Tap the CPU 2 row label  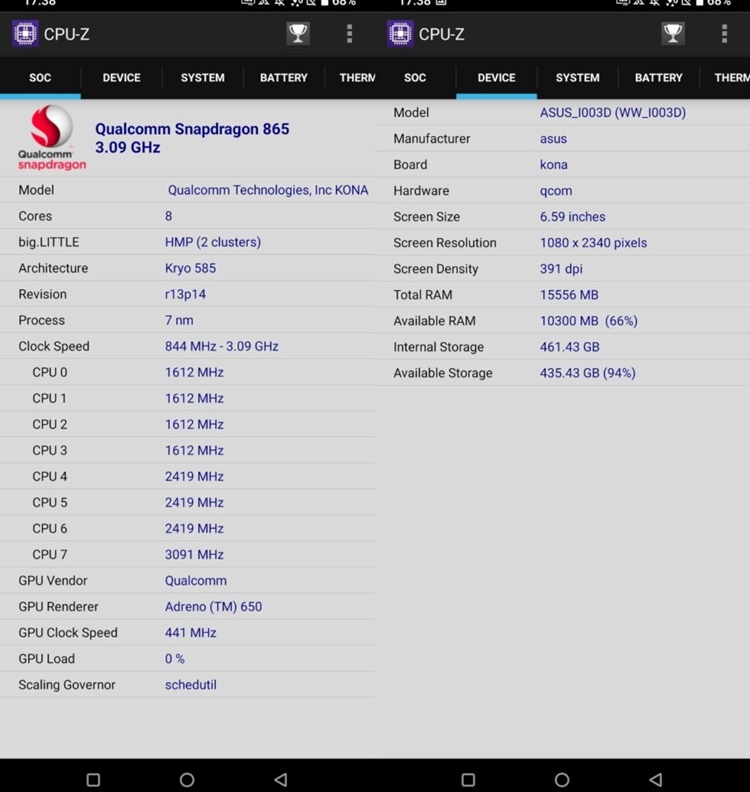[49, 425]
